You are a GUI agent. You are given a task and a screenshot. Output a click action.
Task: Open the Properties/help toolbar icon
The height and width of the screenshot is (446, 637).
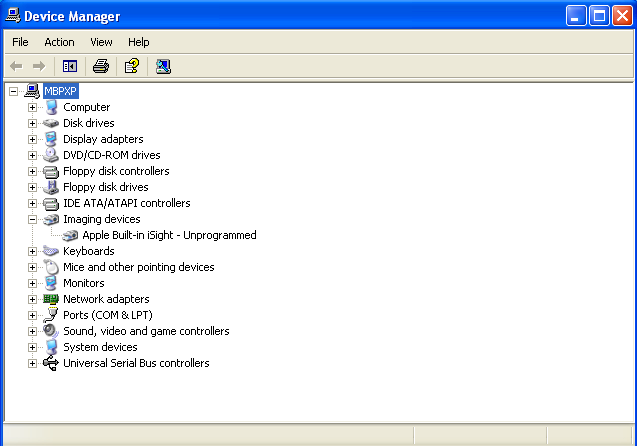(x=132, y=66)
